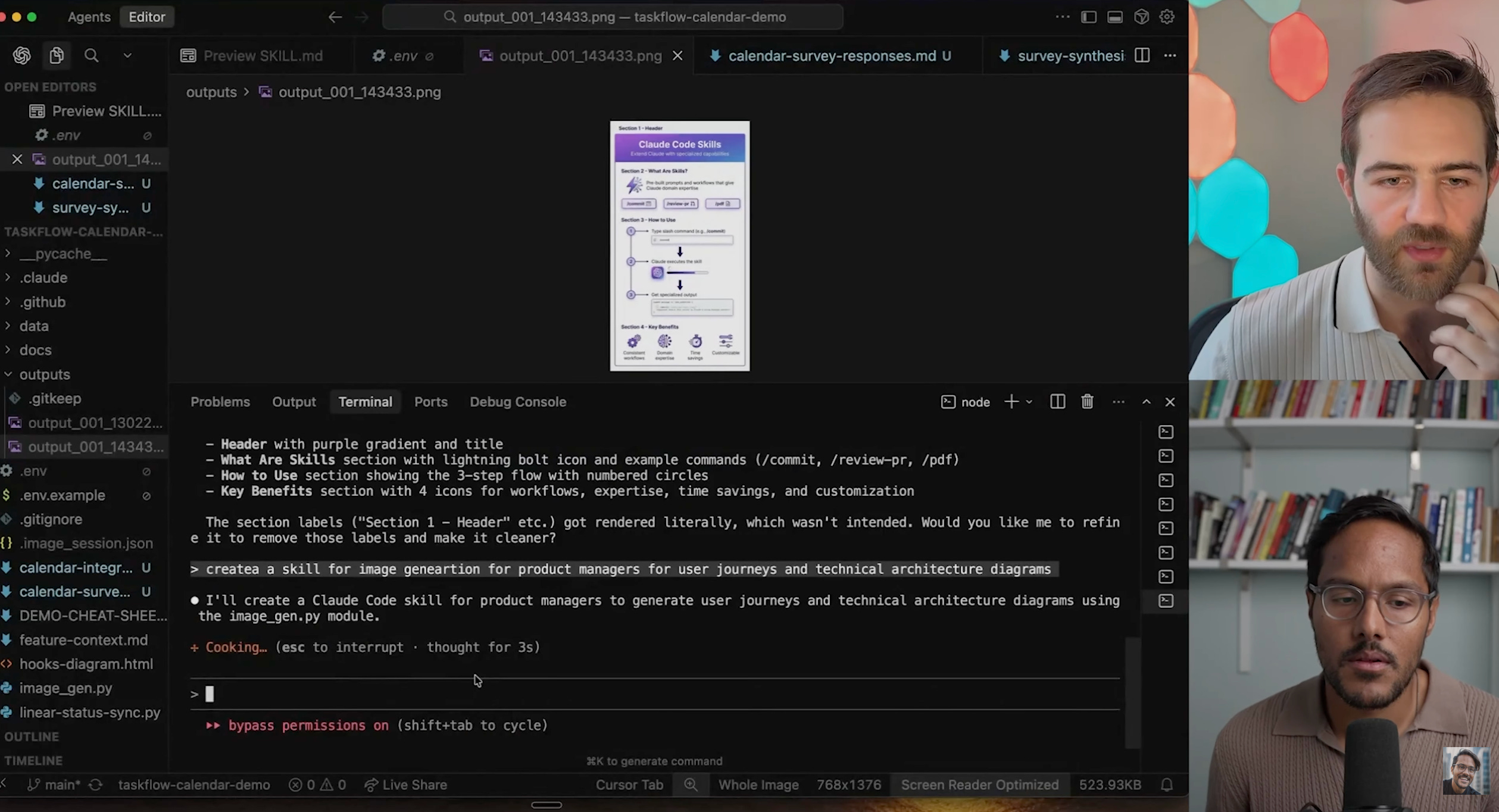
Task: Open the Explorer files icon
Action: pos(57,55)
